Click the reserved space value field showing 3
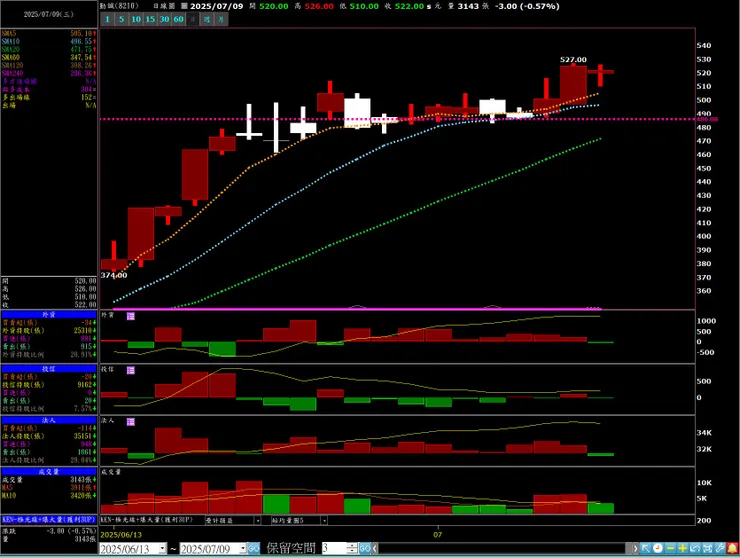 coord(334,549)
